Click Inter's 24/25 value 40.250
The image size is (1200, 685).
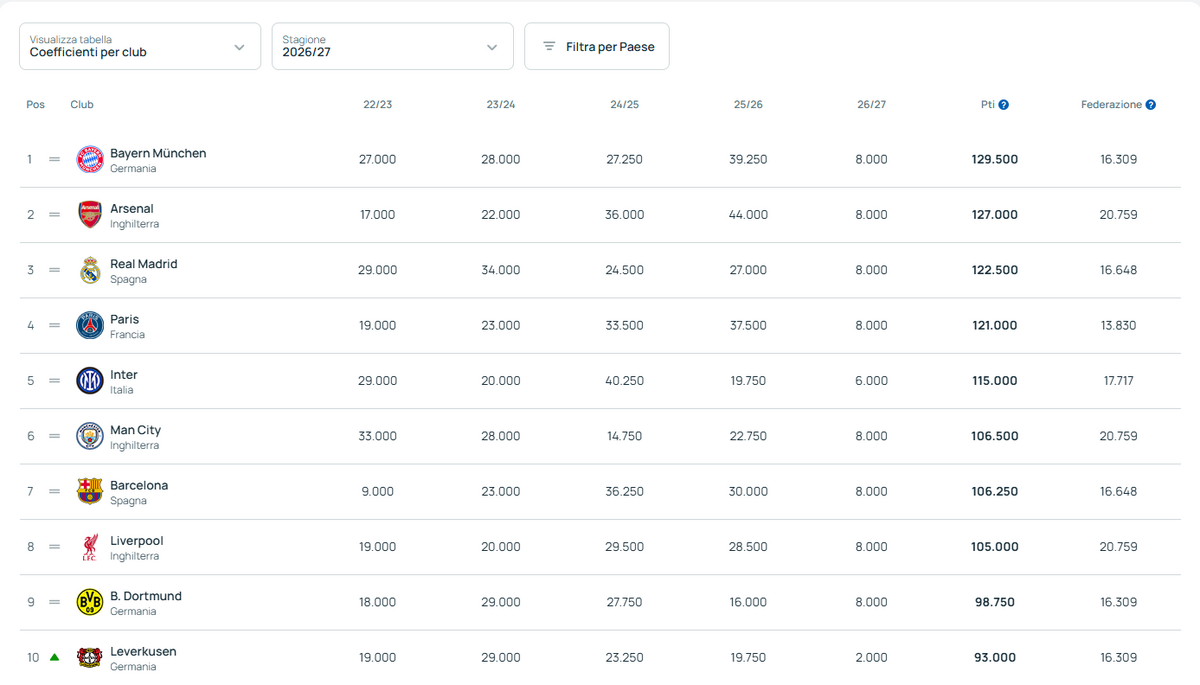pyautogui.click(x=624, y=381)
